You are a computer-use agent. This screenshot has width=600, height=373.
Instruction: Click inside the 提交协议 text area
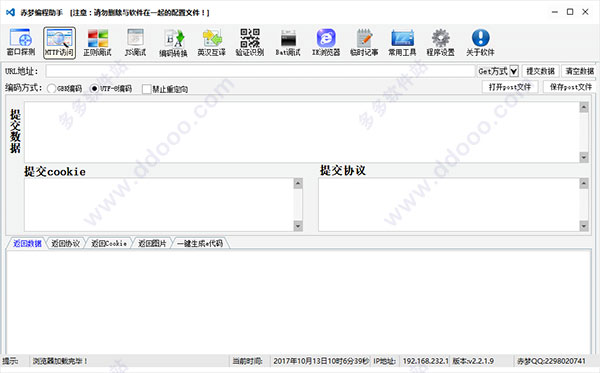449,205
